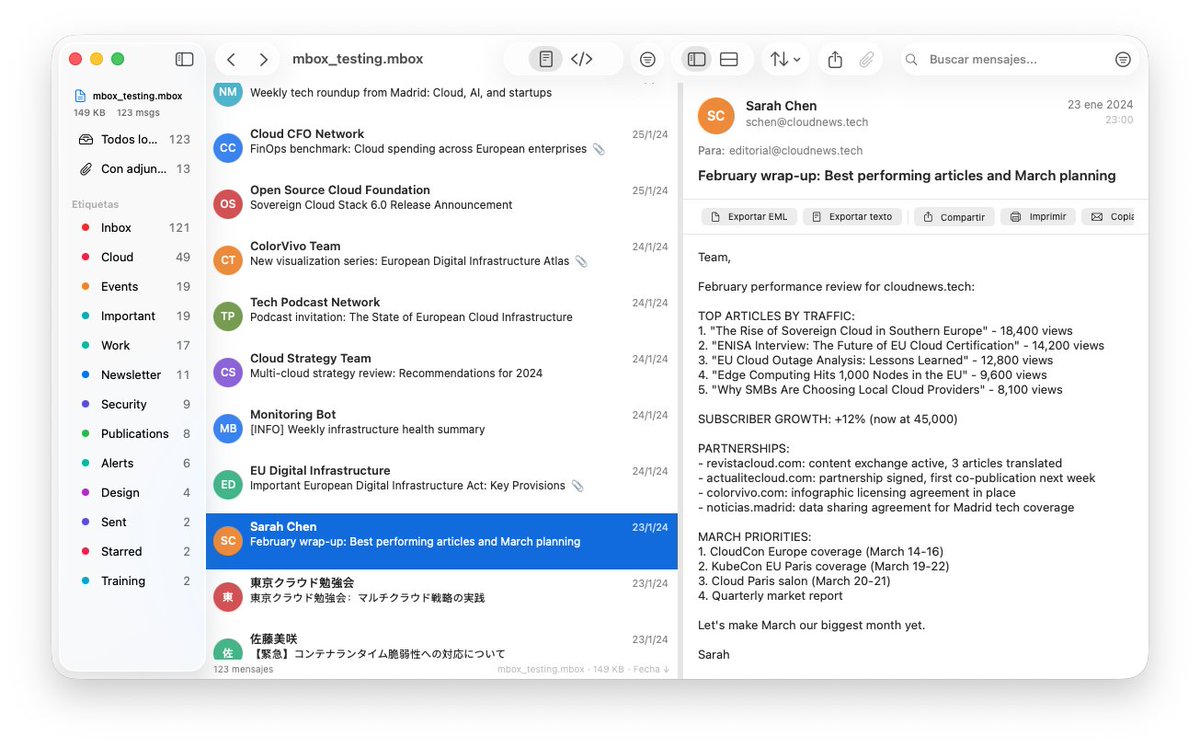1200x747 pixels.
Task: Switch to raw source code view
Action: (x=582, y=59)
